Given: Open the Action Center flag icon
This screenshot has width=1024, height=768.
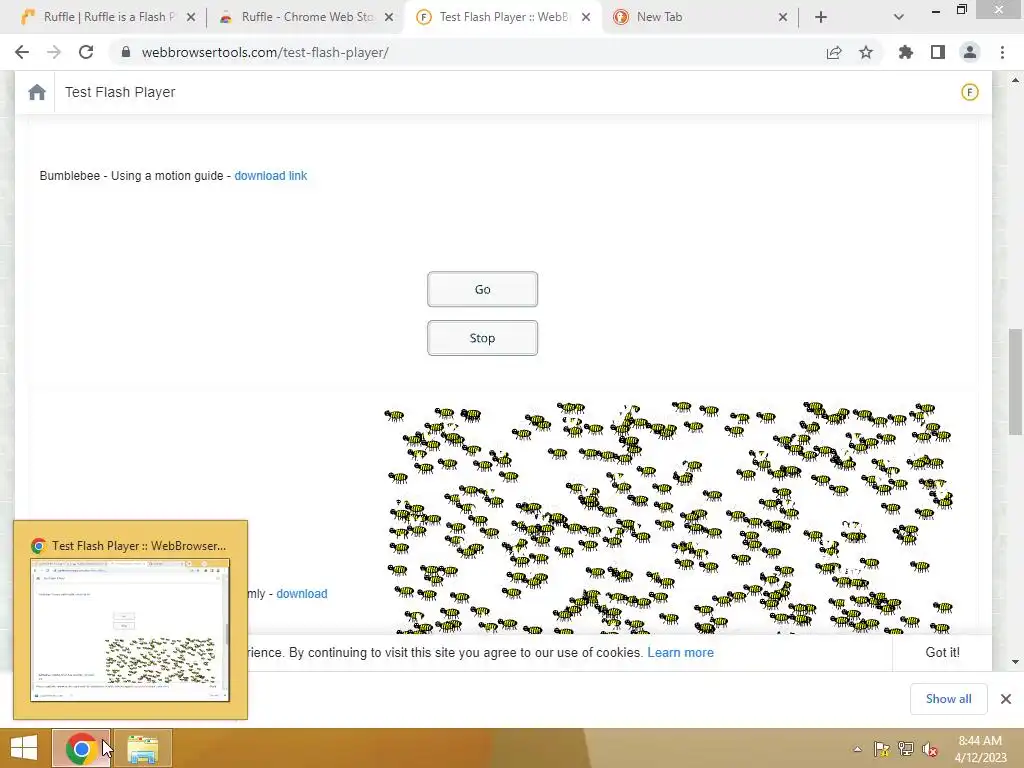Looking at the screenshot, I should point(882,749).
